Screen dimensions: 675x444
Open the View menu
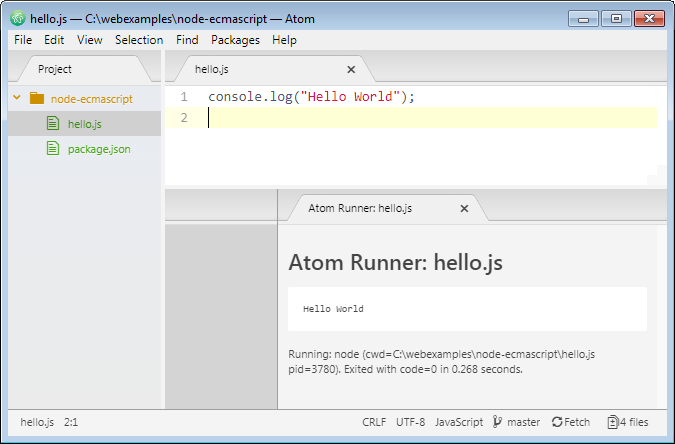(x=90, y=40)
